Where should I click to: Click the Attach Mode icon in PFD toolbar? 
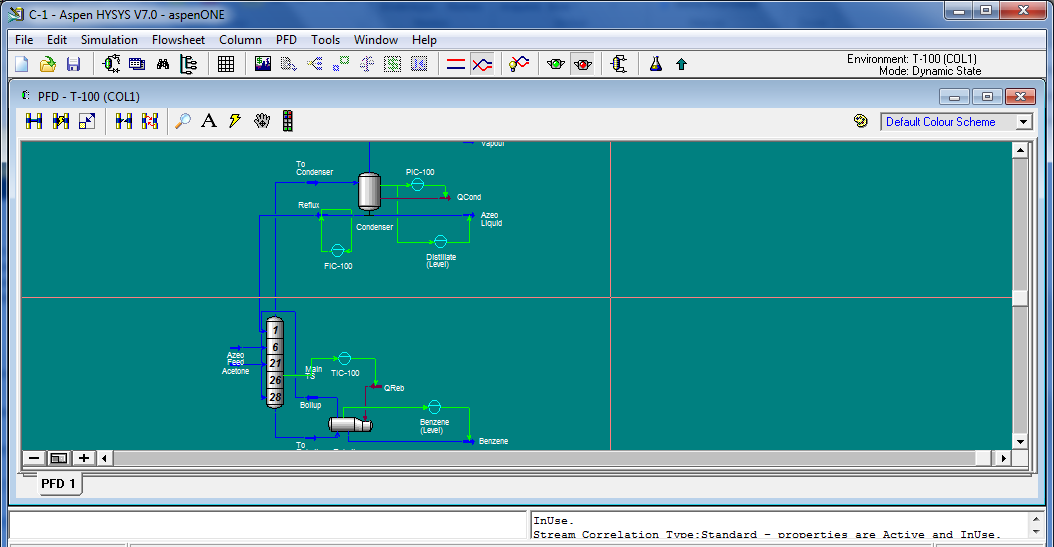point(34,121)
